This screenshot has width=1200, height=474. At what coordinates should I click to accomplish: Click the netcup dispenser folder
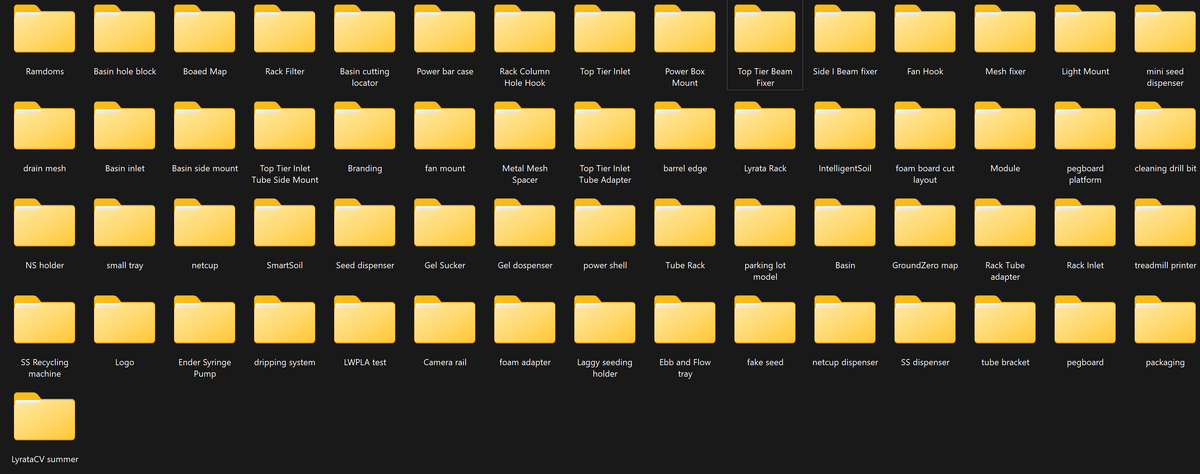[845, 319]
